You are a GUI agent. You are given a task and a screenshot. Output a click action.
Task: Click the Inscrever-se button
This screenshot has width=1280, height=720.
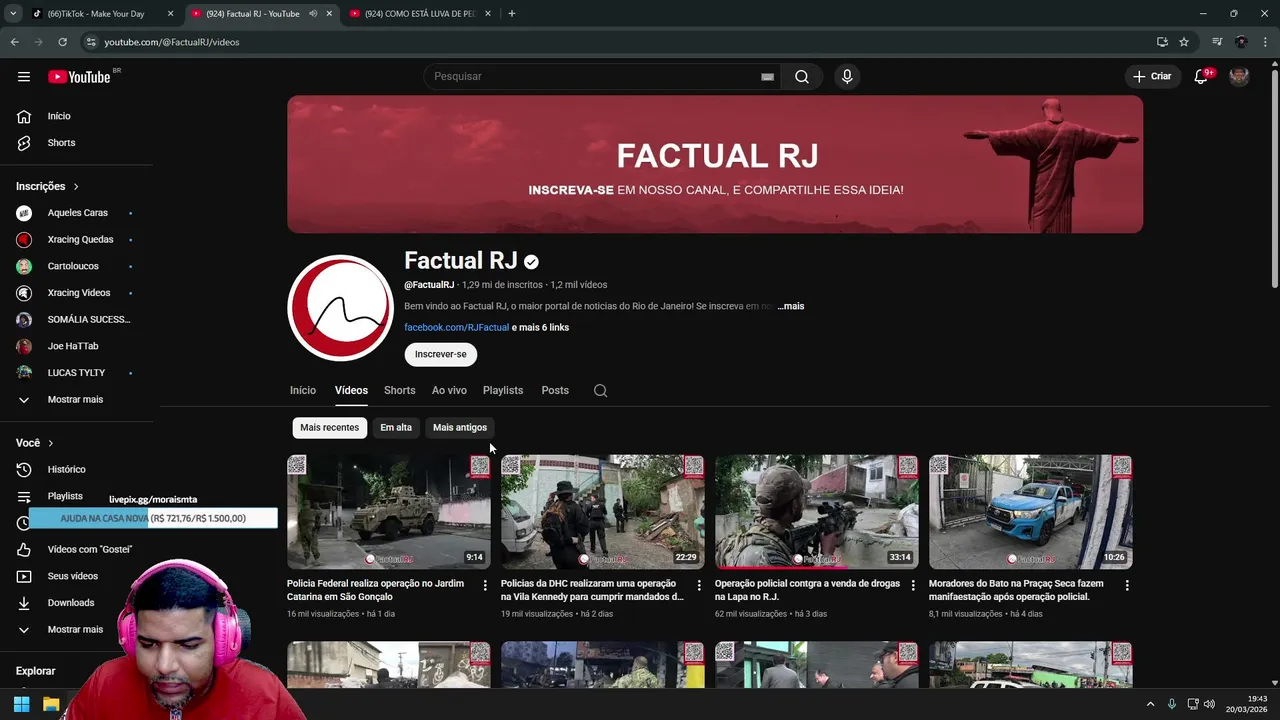pyautogui.click(x=441, y=354)
